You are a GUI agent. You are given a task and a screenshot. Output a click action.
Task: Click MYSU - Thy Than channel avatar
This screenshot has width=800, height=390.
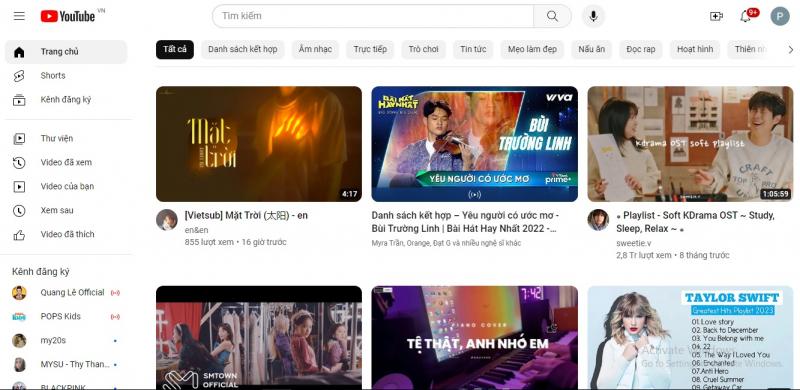[x=19, y=365]
